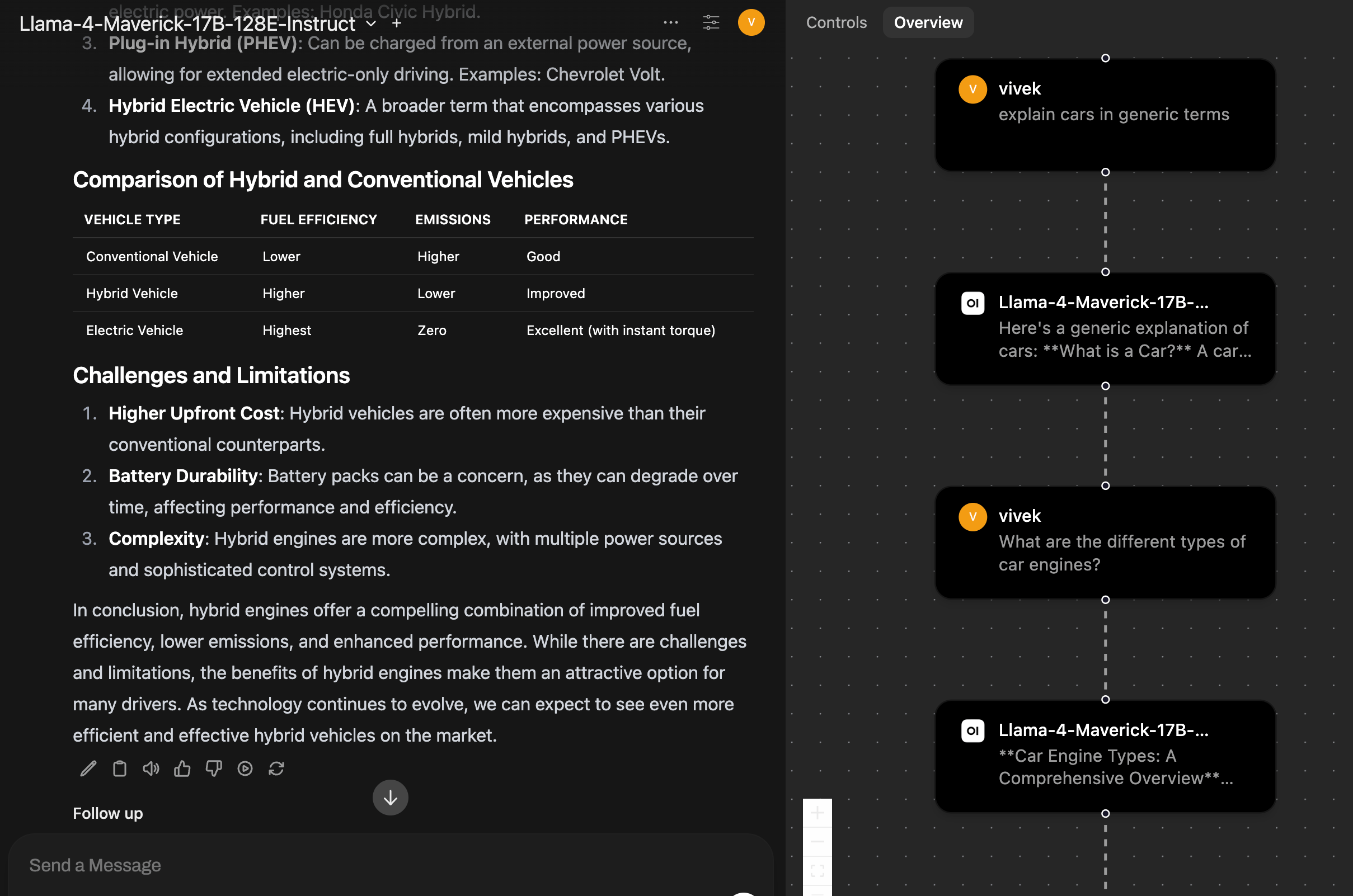Click the 'Hybrid Vehicle' table cell

pos(132,293)
